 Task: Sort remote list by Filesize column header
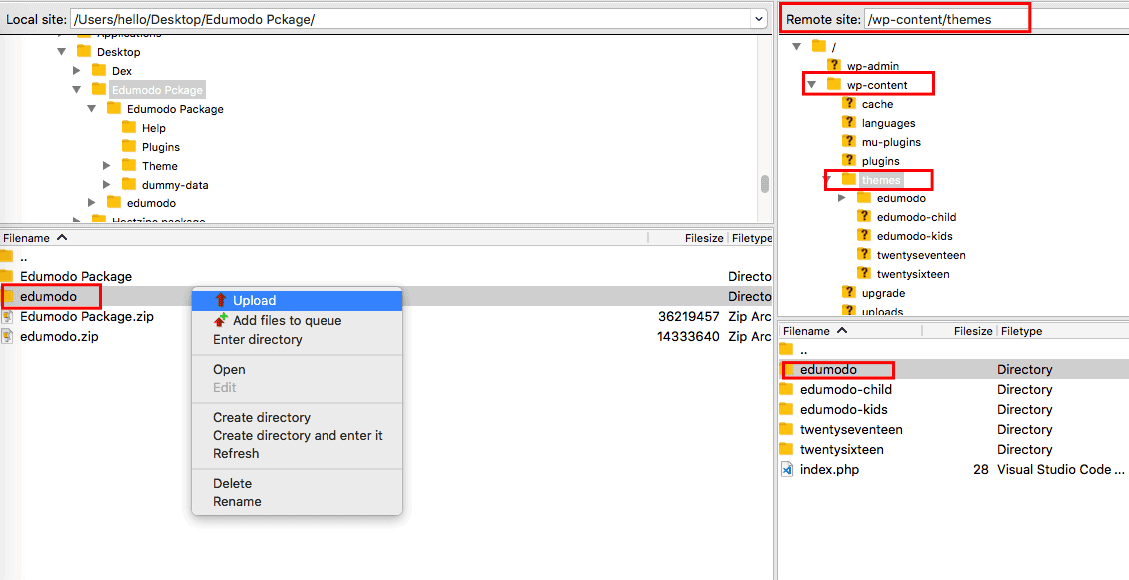pyautogui.click(x=971, y=331)
